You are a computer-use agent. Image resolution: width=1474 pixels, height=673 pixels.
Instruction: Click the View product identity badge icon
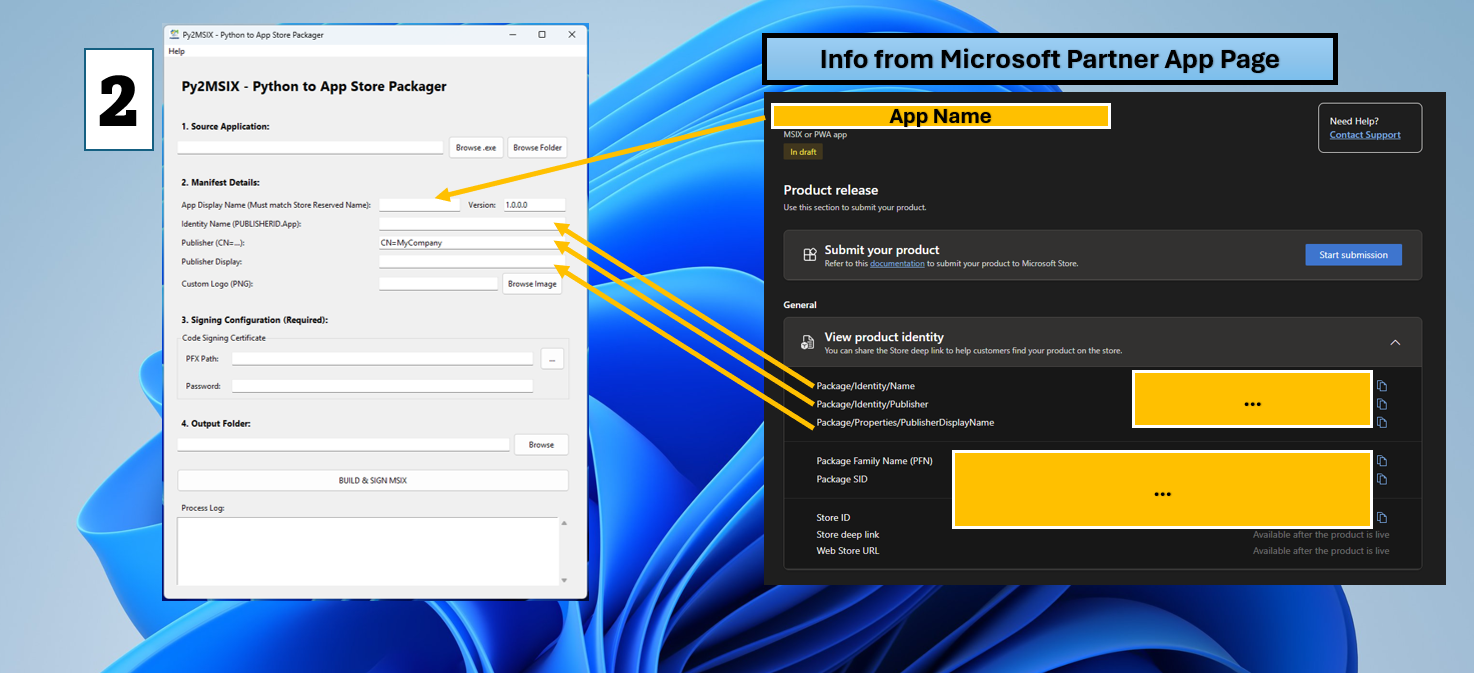tap(807, 341)
